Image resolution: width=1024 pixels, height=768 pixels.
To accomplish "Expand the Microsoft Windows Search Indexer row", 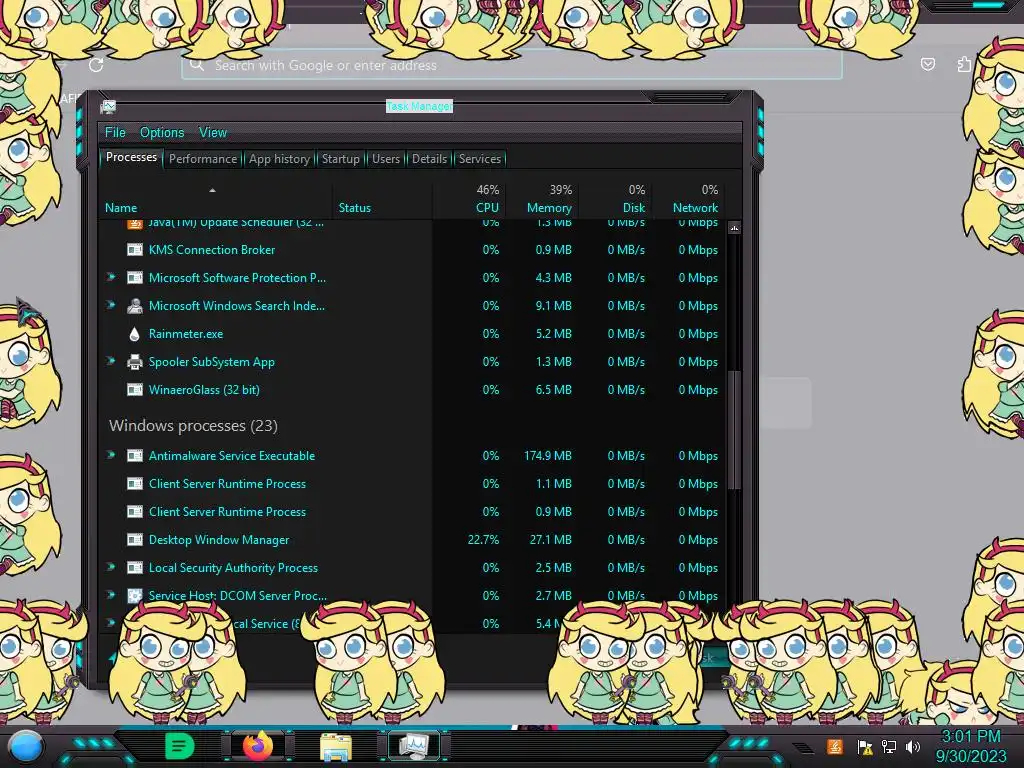I will click(x=111, y=305).
